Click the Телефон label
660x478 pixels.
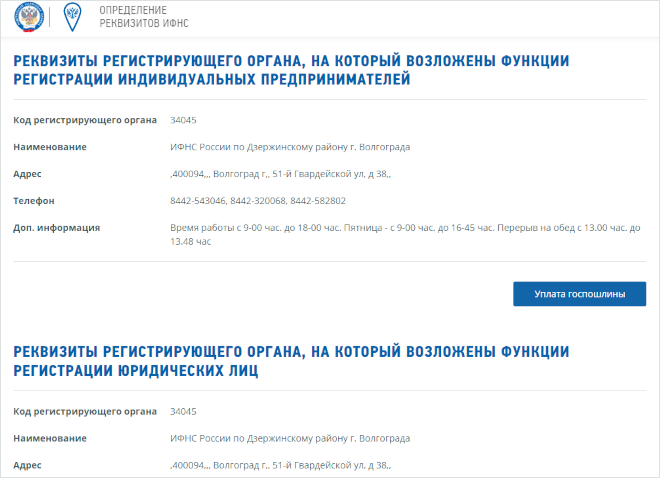[x=34, y=201]
